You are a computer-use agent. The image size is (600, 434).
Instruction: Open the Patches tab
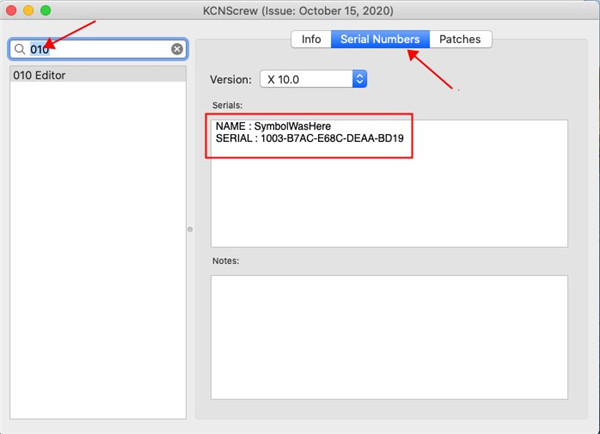coord(460,39)
